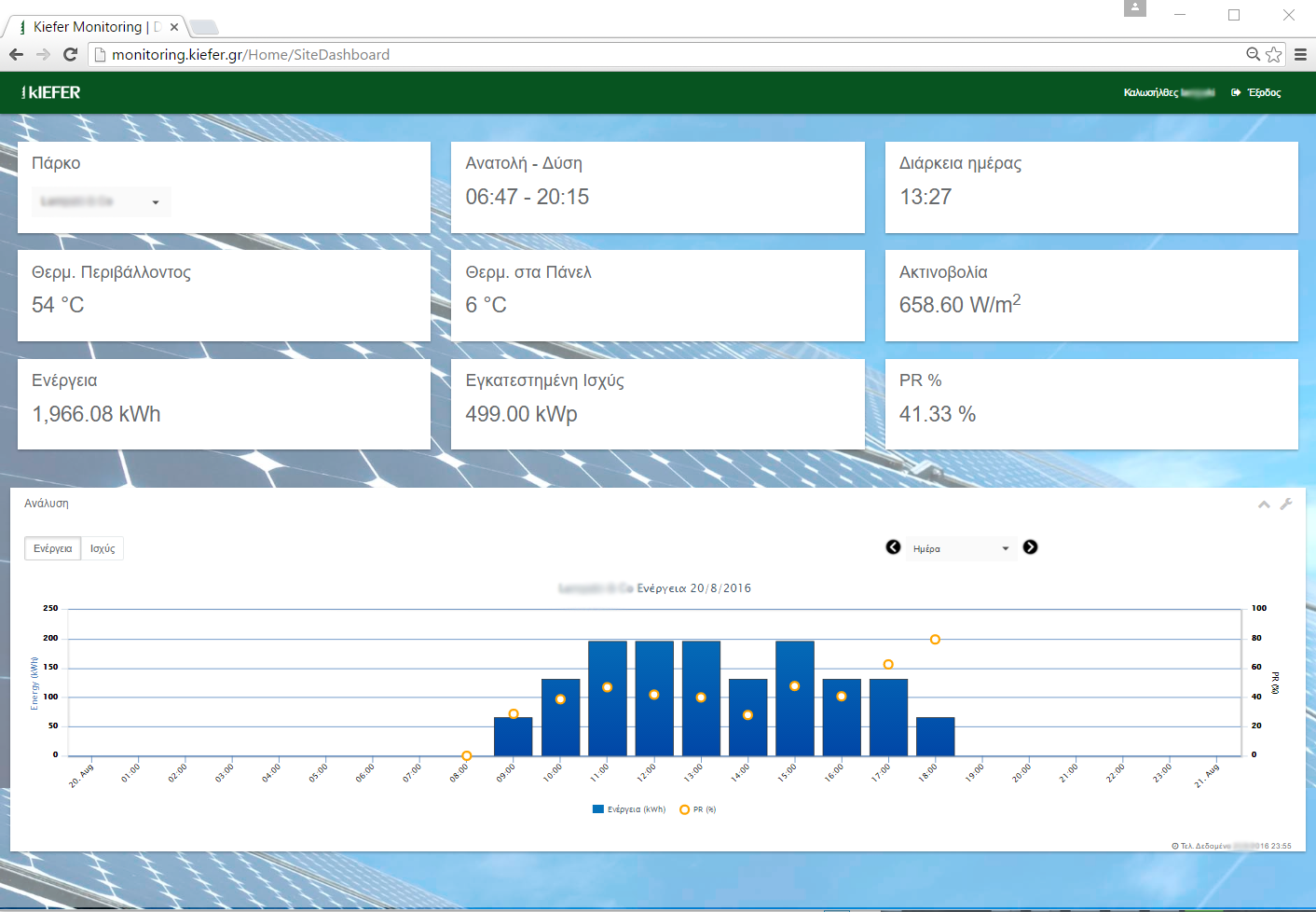Click the 11:00 energy bar in chart

tap(607, 709)
